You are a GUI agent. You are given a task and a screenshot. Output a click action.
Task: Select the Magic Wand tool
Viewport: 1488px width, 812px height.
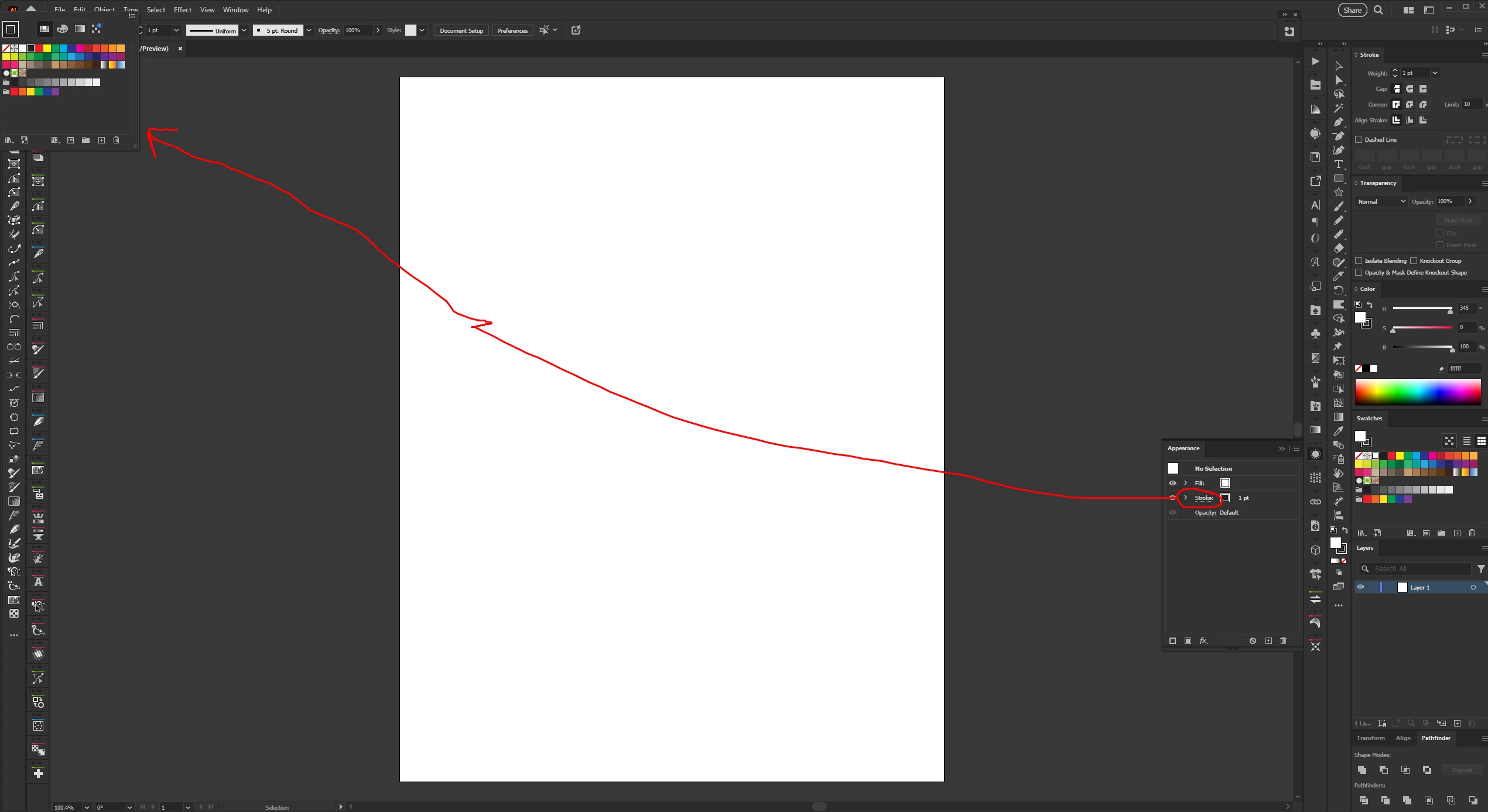pyautogui.click(x=1339, y=108)
